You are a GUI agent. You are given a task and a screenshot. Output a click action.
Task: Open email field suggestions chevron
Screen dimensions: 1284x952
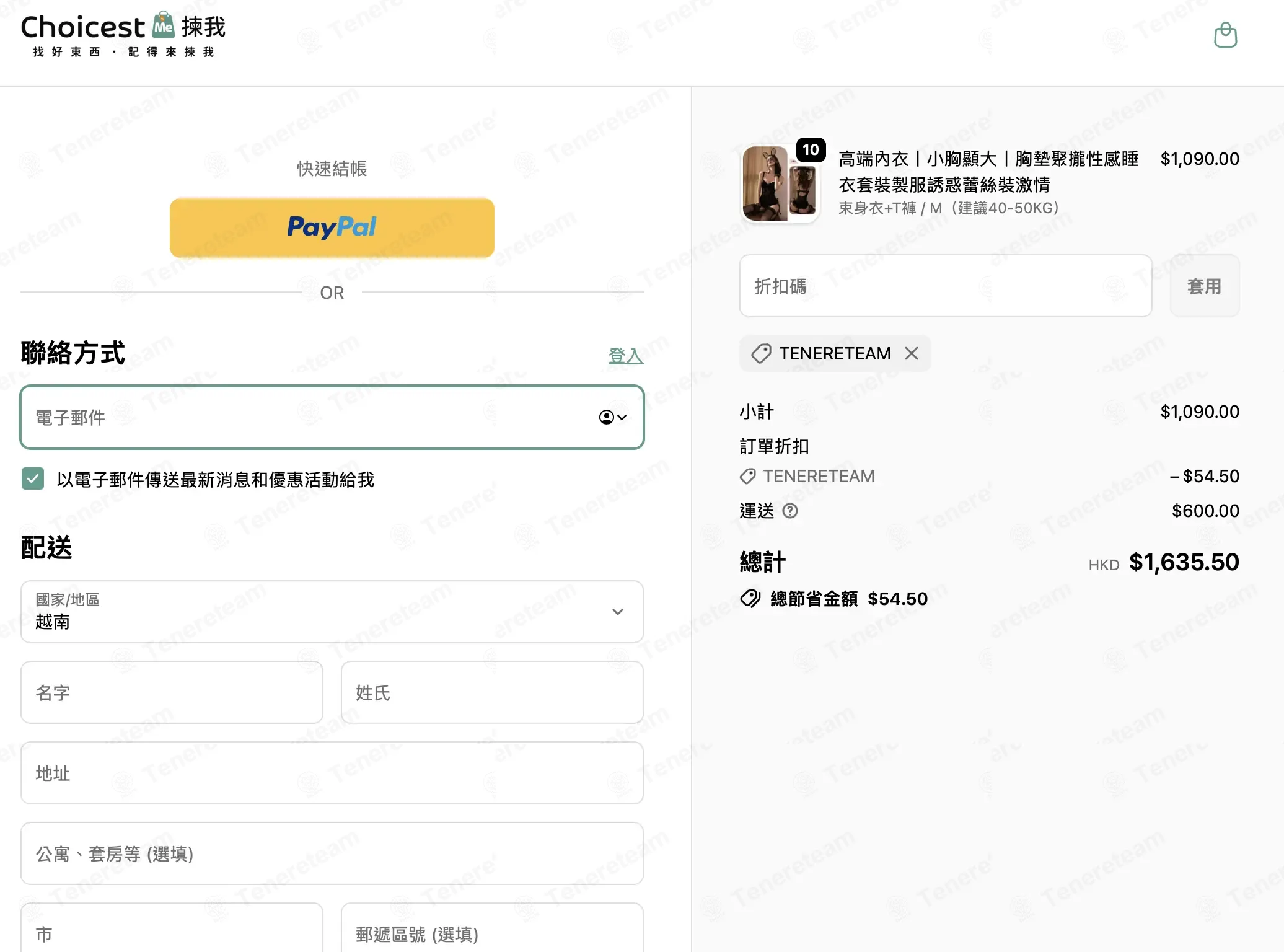pos(622,417)
